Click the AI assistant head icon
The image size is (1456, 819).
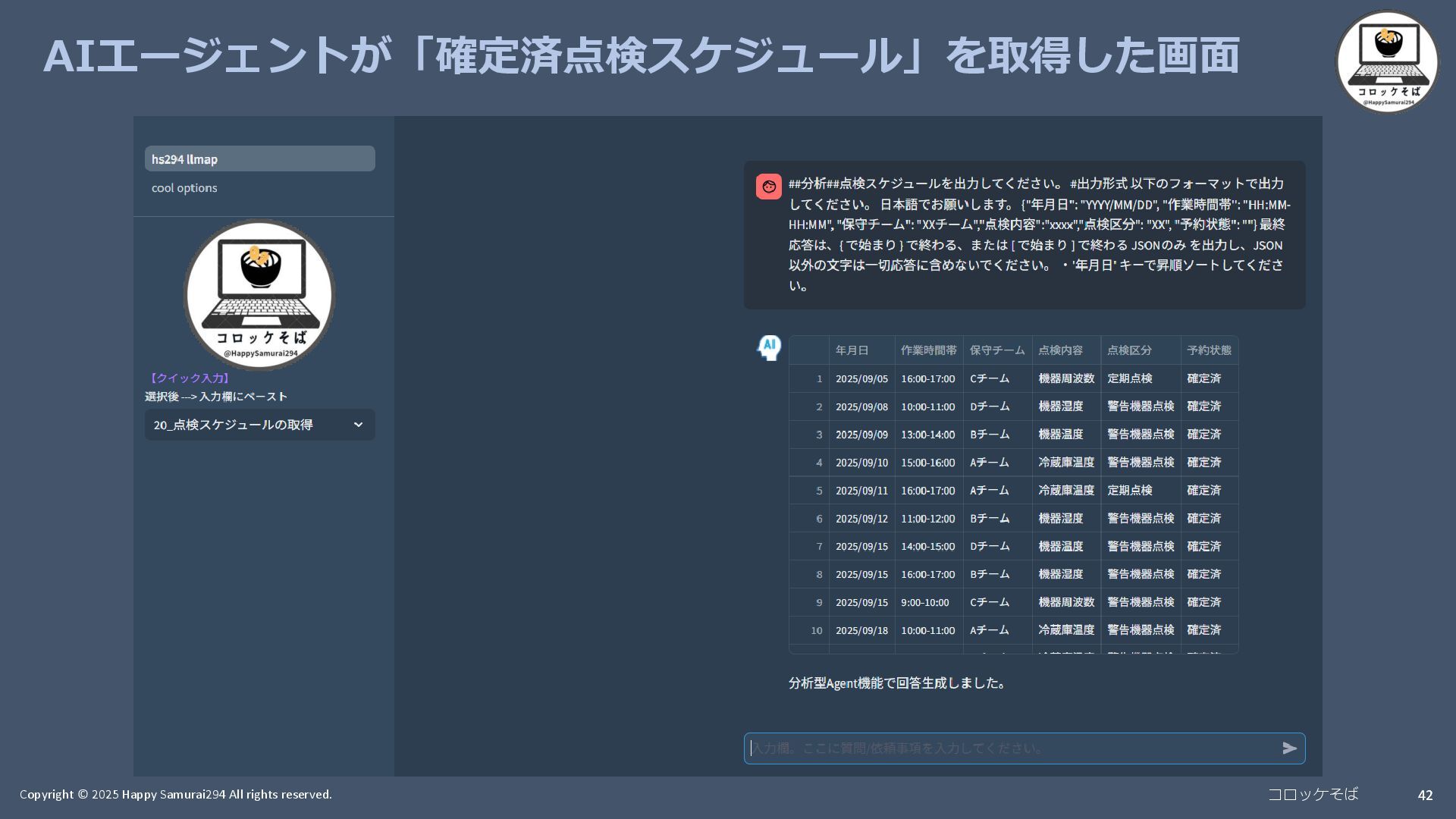coord(769,348)
